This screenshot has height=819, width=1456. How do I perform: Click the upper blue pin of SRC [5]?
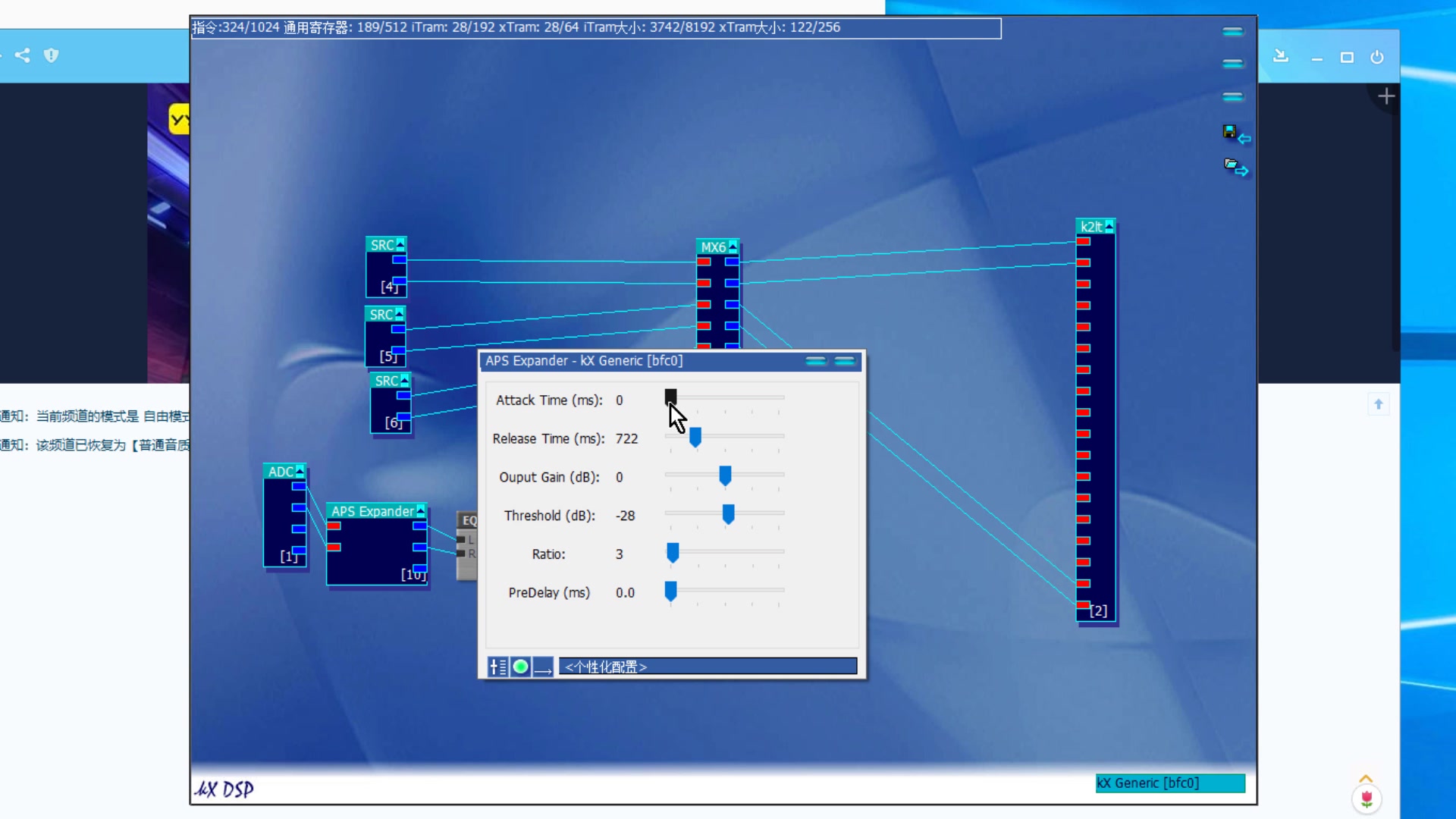coord(398,329)
